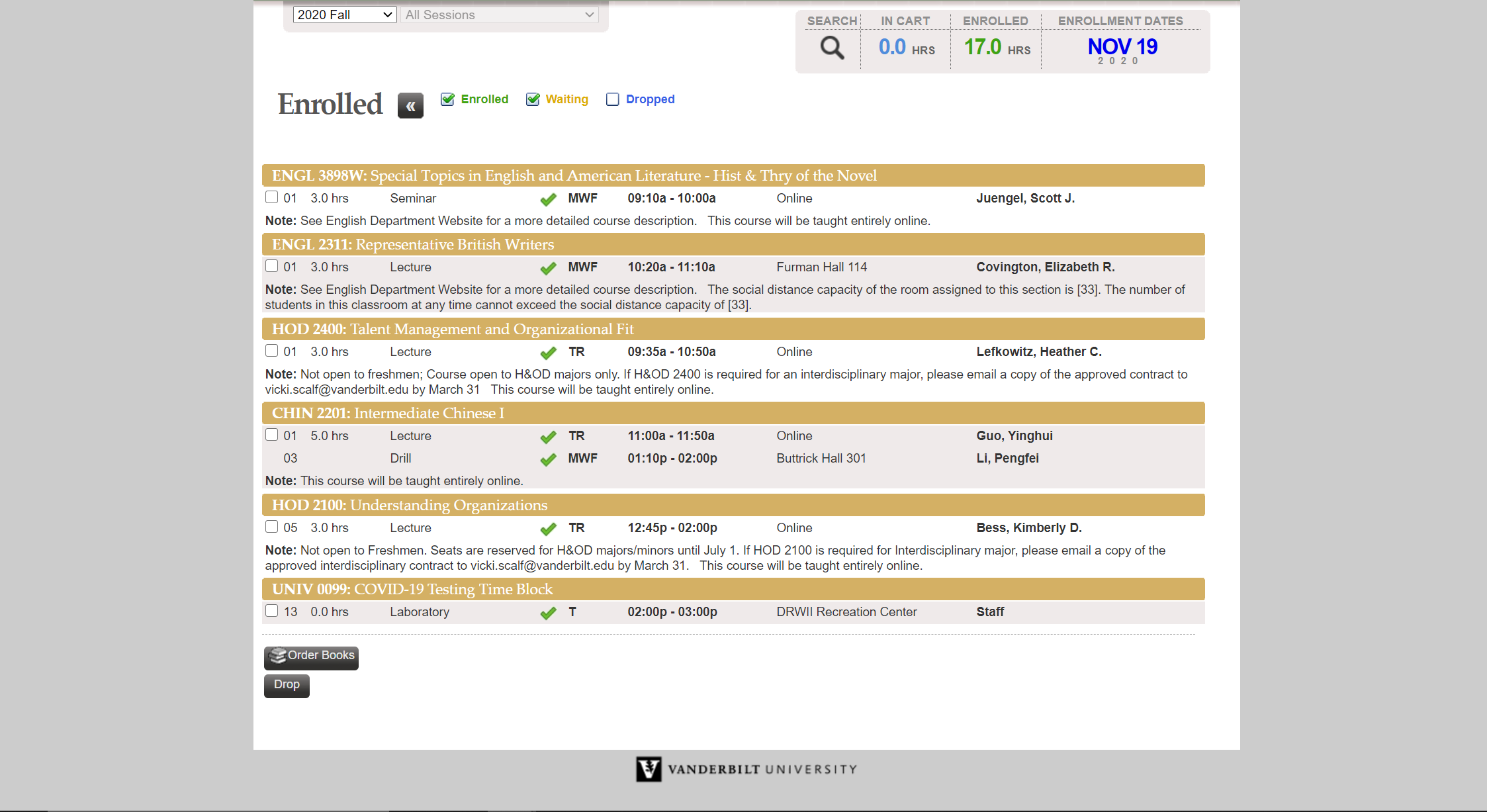This screenshot has height=812, width=1487.
Task: Click green checkmark on ENGL 3898W row
Action: point(548,199)
